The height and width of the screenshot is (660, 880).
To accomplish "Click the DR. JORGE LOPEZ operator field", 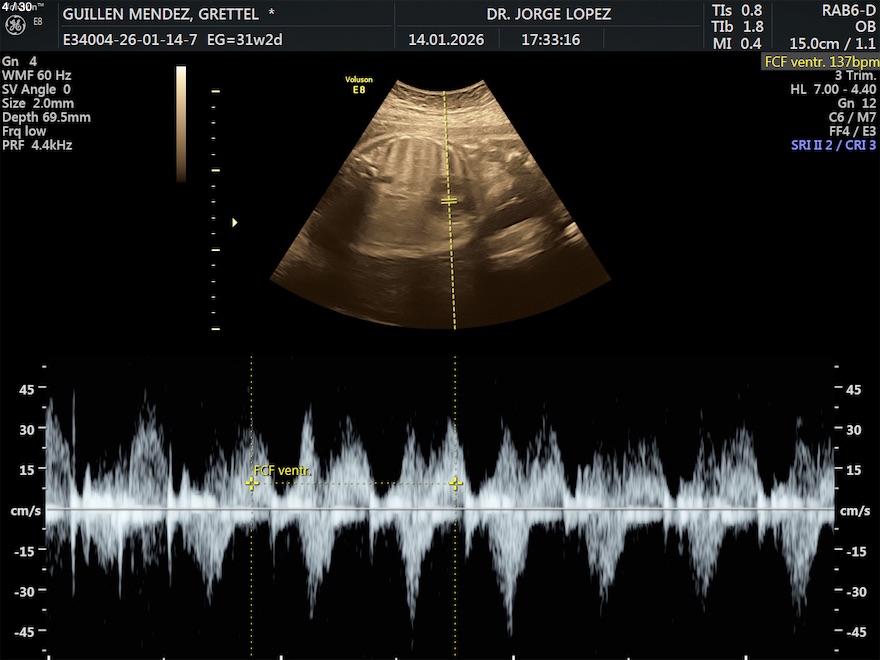I will tap(548, 14).
